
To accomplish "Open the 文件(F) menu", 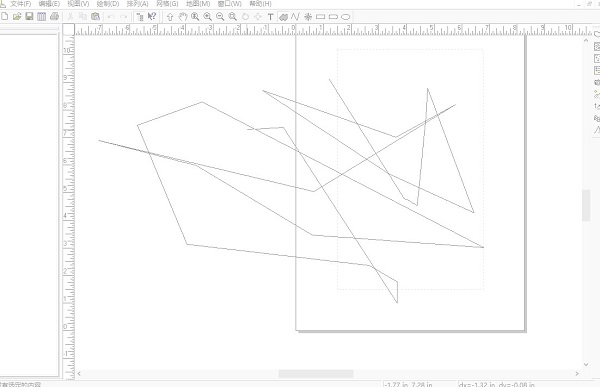I will coord(20,4).
